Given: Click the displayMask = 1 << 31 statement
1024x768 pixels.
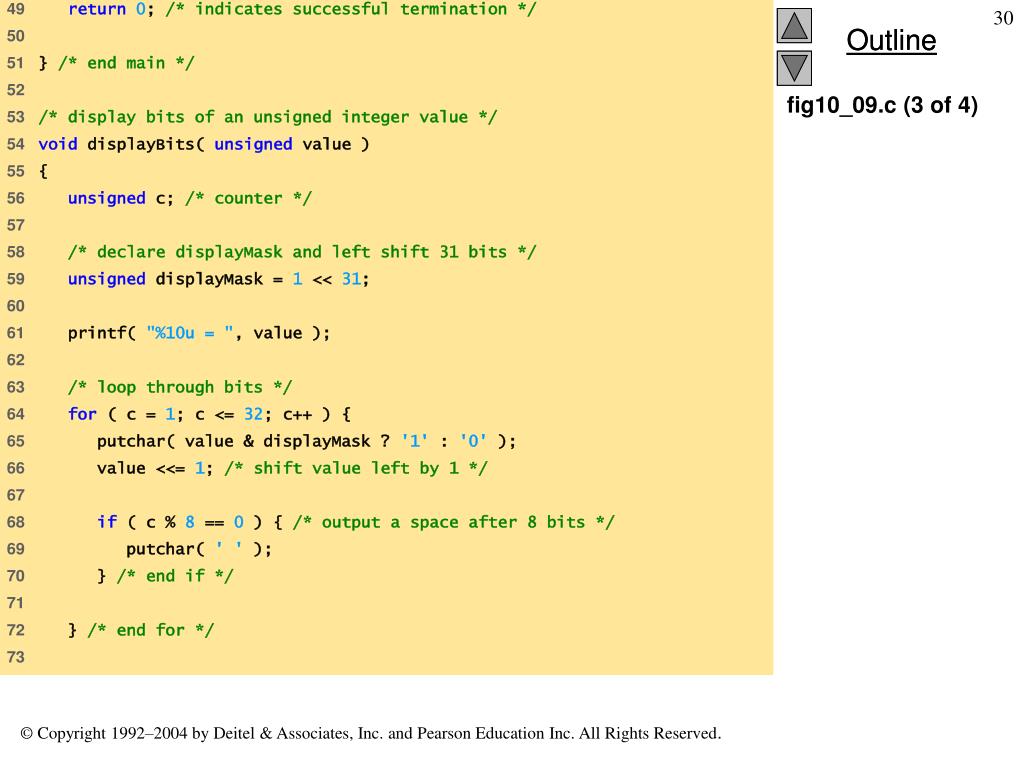Looking at the screenshot, I should click(218, 279).
